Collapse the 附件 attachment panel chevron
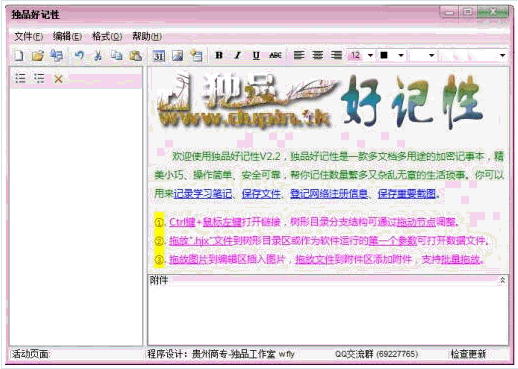The image size is (518, 369). point(502,280)
